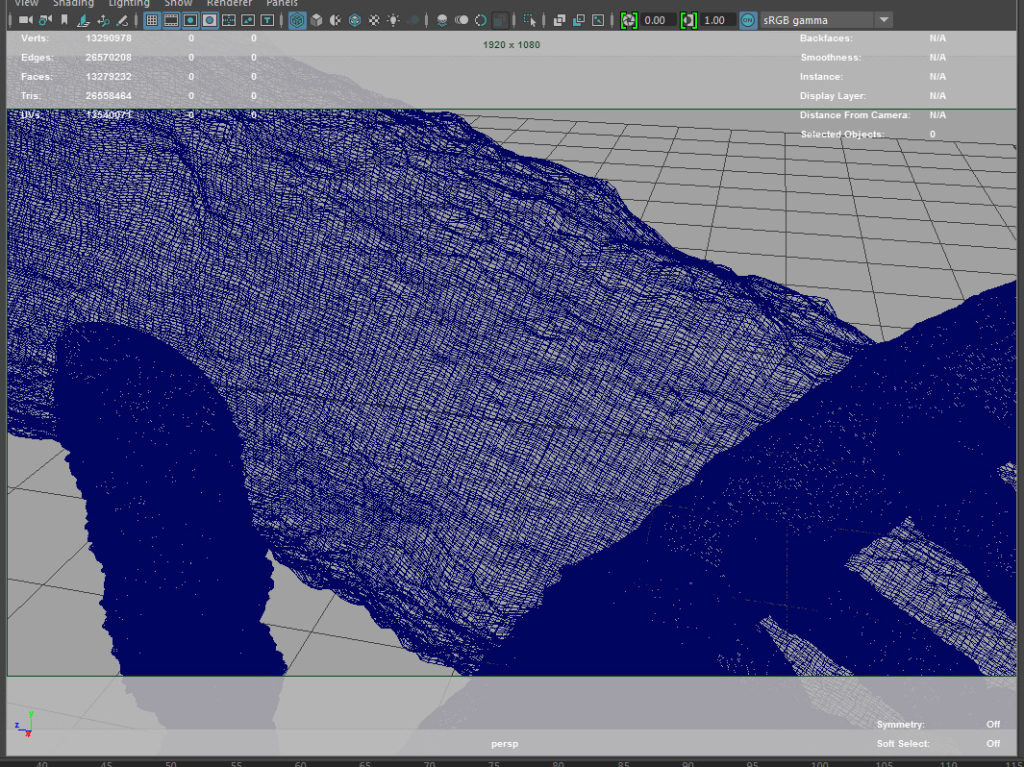The image size is (1024, 767).
Task: Click the Gamma reset icon
Action: coord(688,20)
